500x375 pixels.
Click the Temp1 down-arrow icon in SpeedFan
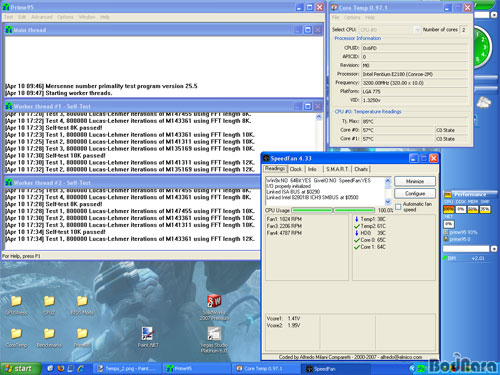357,219
